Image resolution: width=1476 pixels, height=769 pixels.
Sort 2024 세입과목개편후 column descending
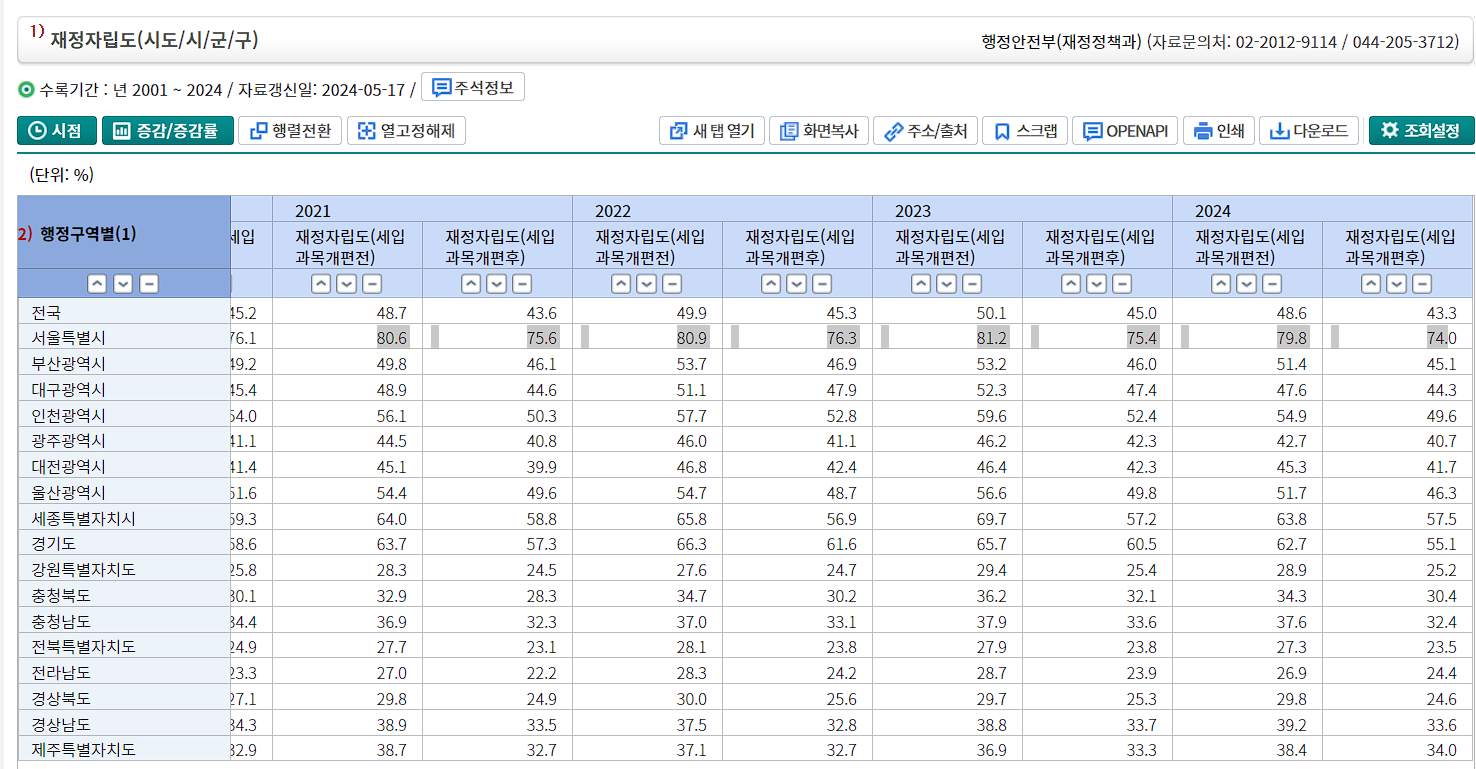pyautogui.click(x=1396, y=284)
